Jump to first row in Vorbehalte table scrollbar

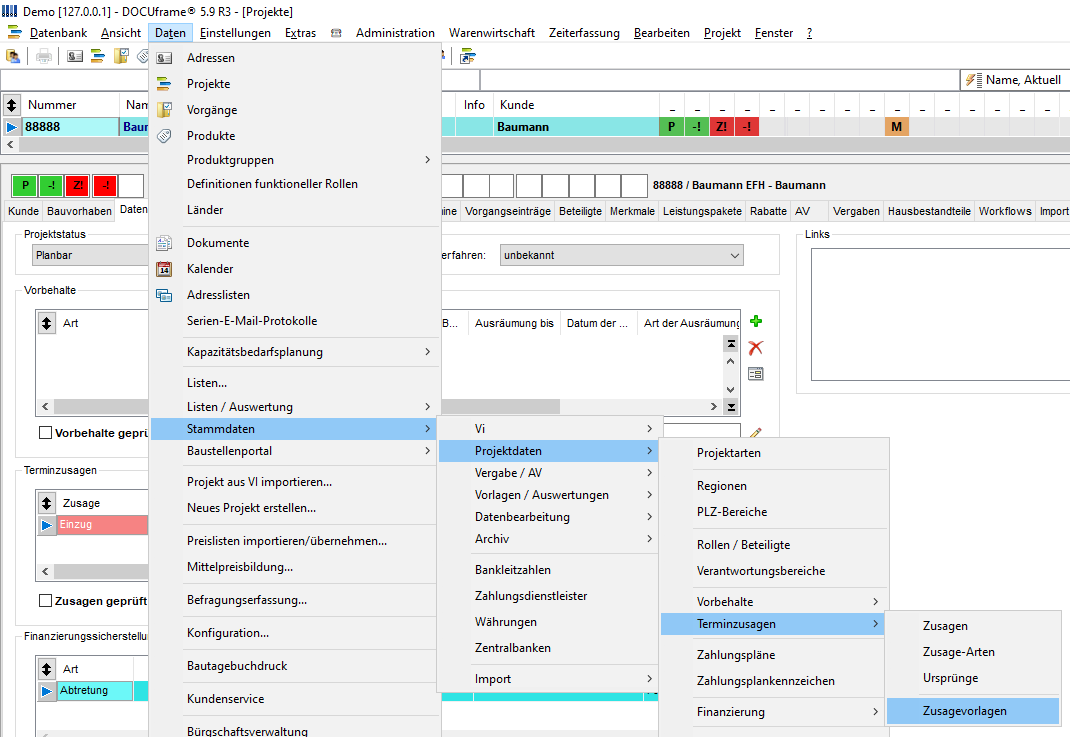(x=731, y=344)
